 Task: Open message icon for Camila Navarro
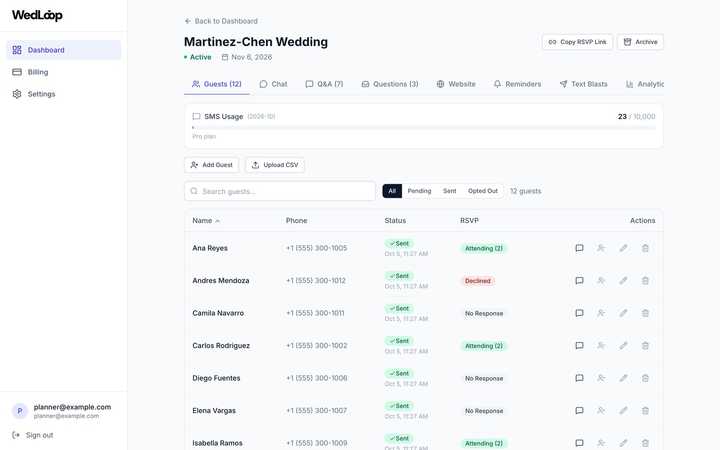[x=579, y=313]
